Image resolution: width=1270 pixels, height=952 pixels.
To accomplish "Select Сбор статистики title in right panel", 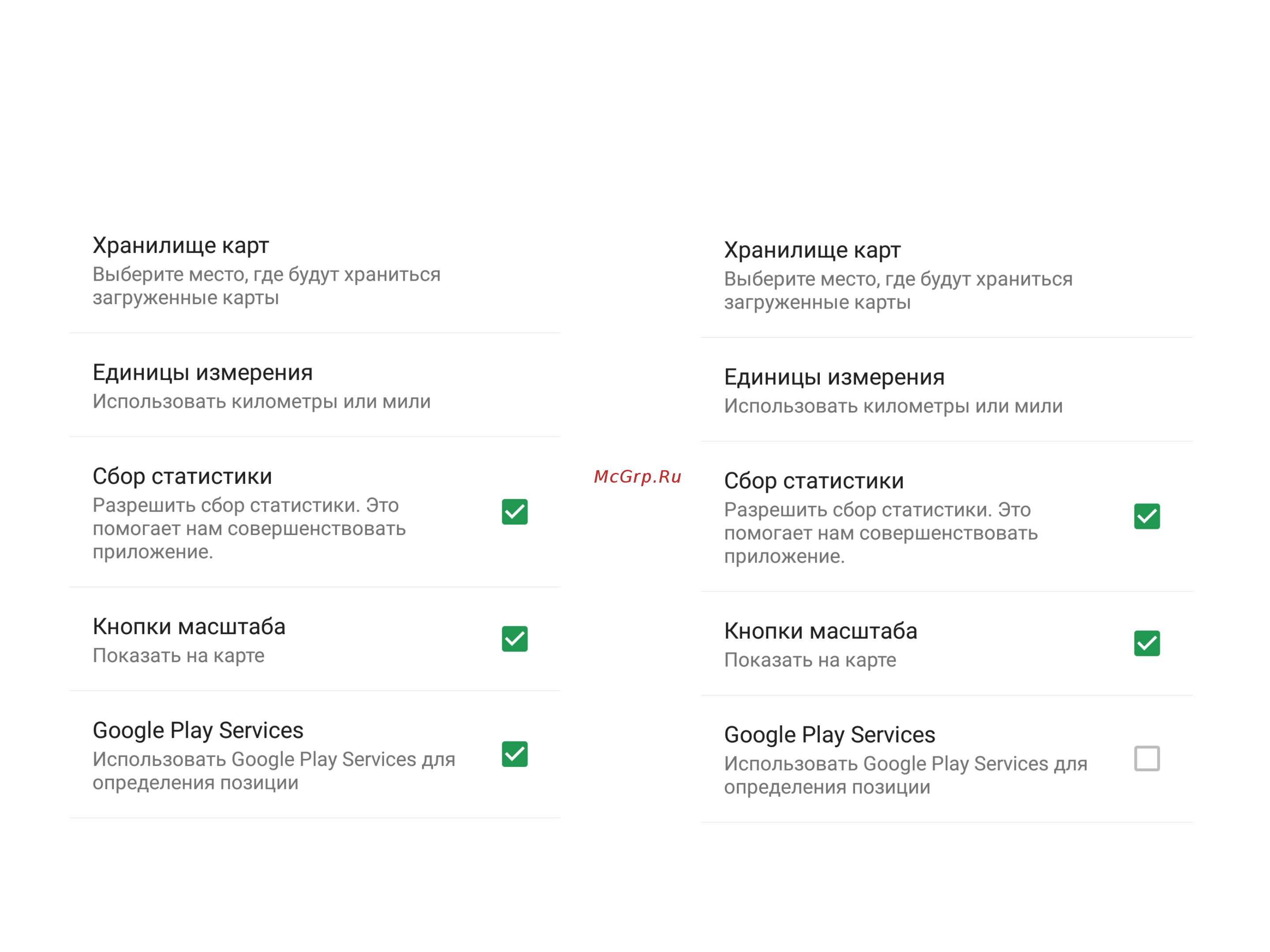I will pyautogui.click(x=814, y=481).
